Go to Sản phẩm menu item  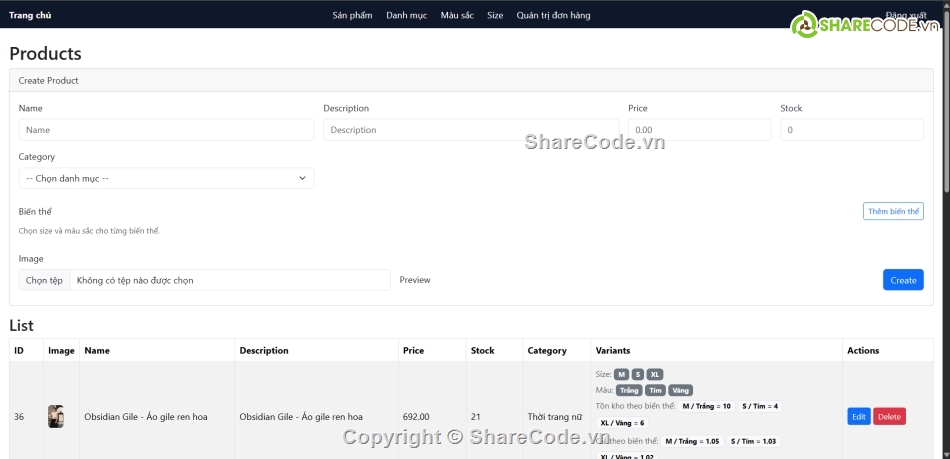click(x=352, y=15)
